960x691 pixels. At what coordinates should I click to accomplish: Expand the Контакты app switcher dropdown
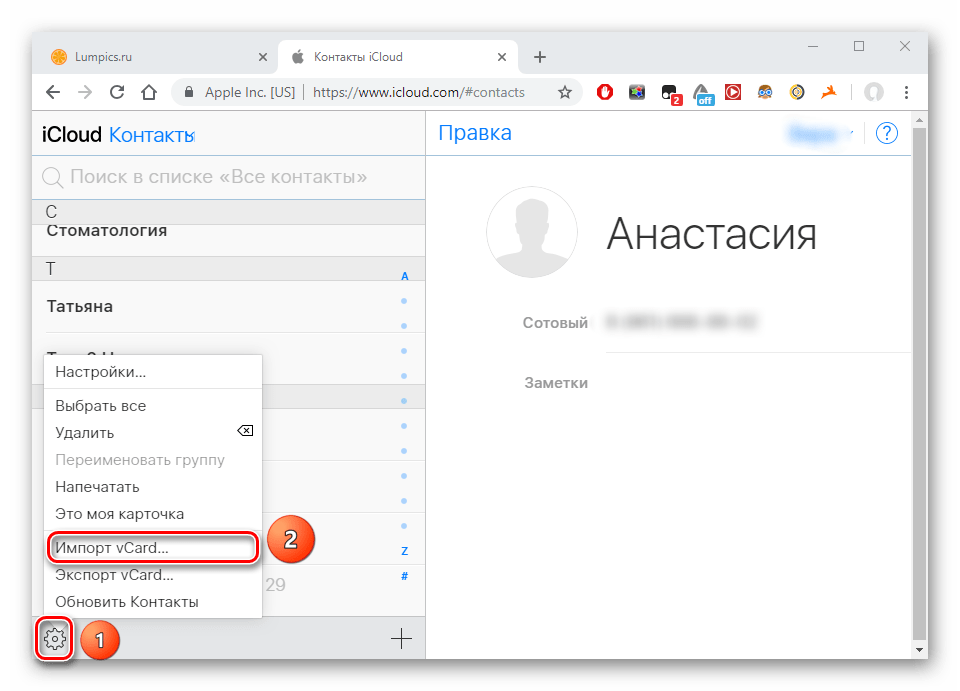point(152,135)
